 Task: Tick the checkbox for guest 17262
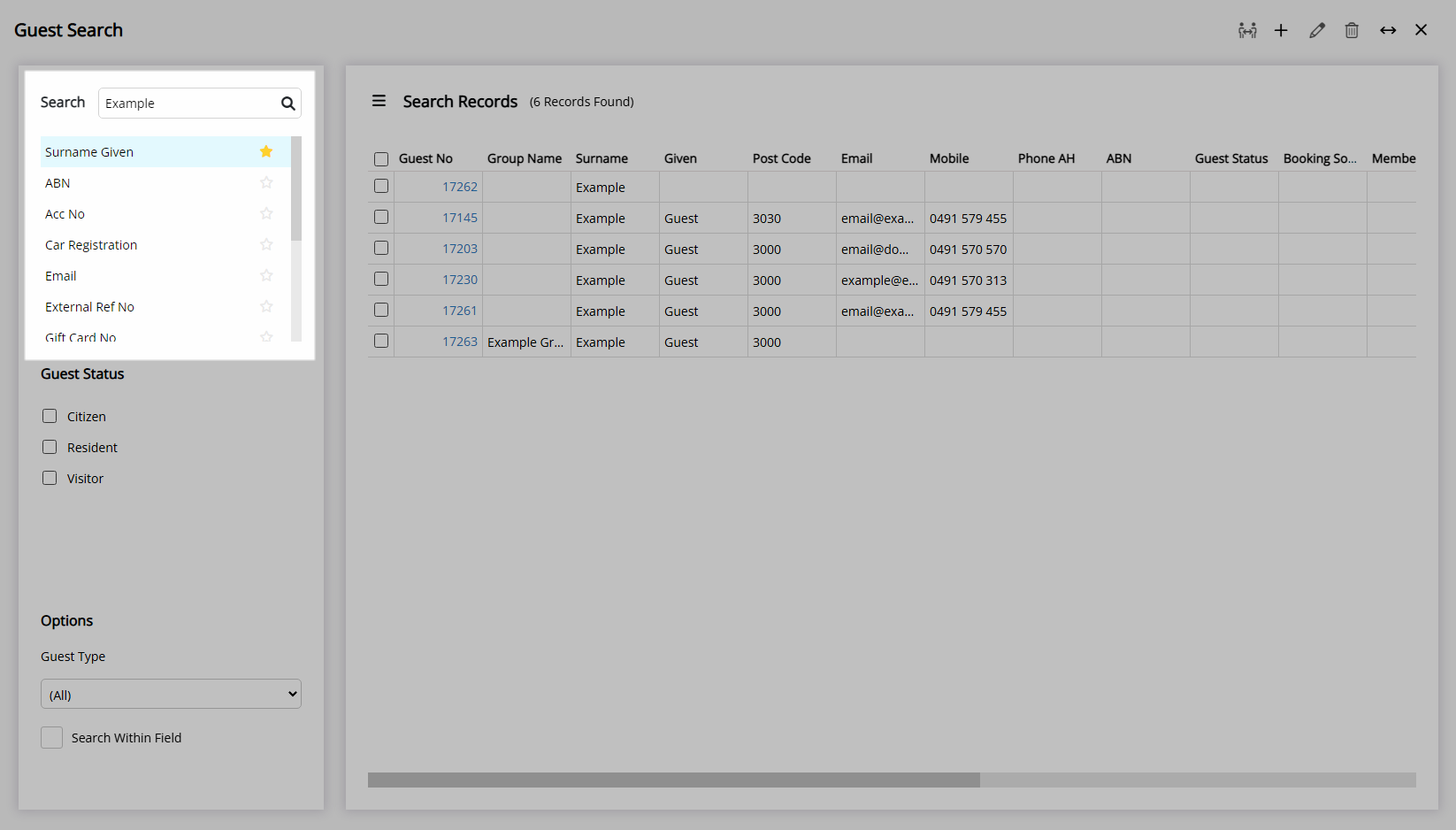(381, 186)
